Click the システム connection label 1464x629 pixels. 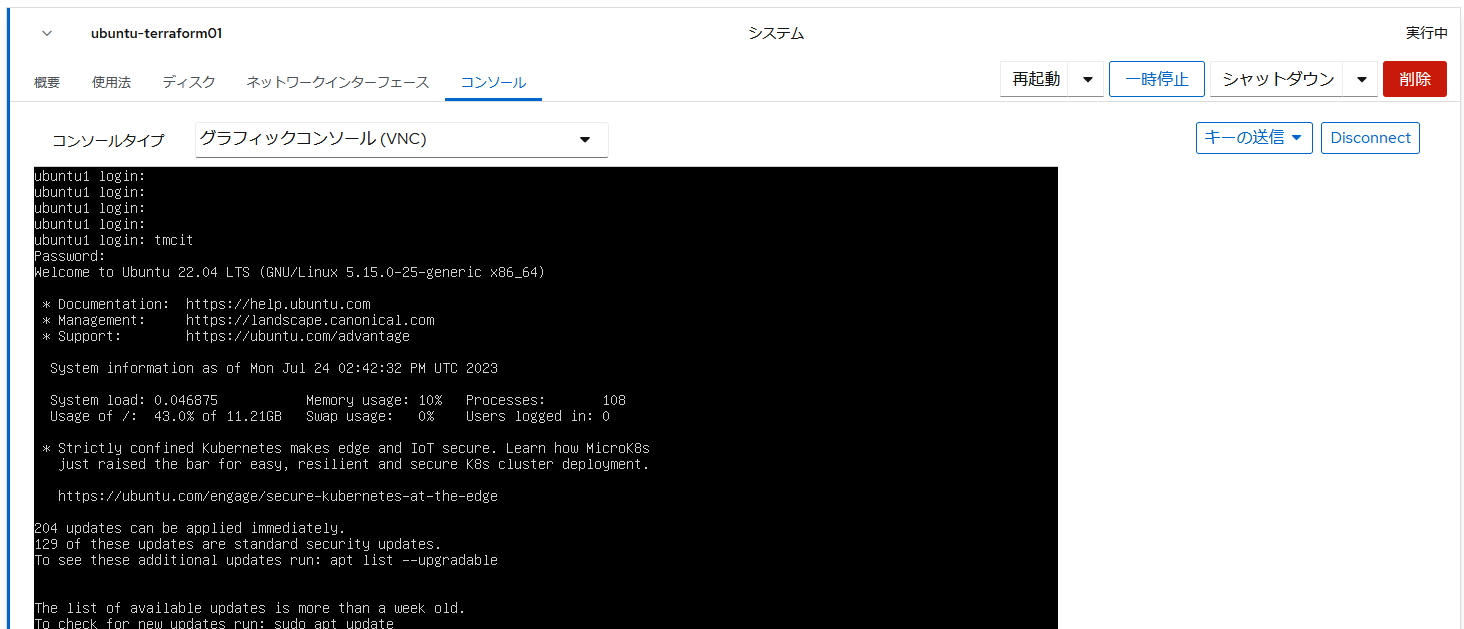click(x=776, y=33)
